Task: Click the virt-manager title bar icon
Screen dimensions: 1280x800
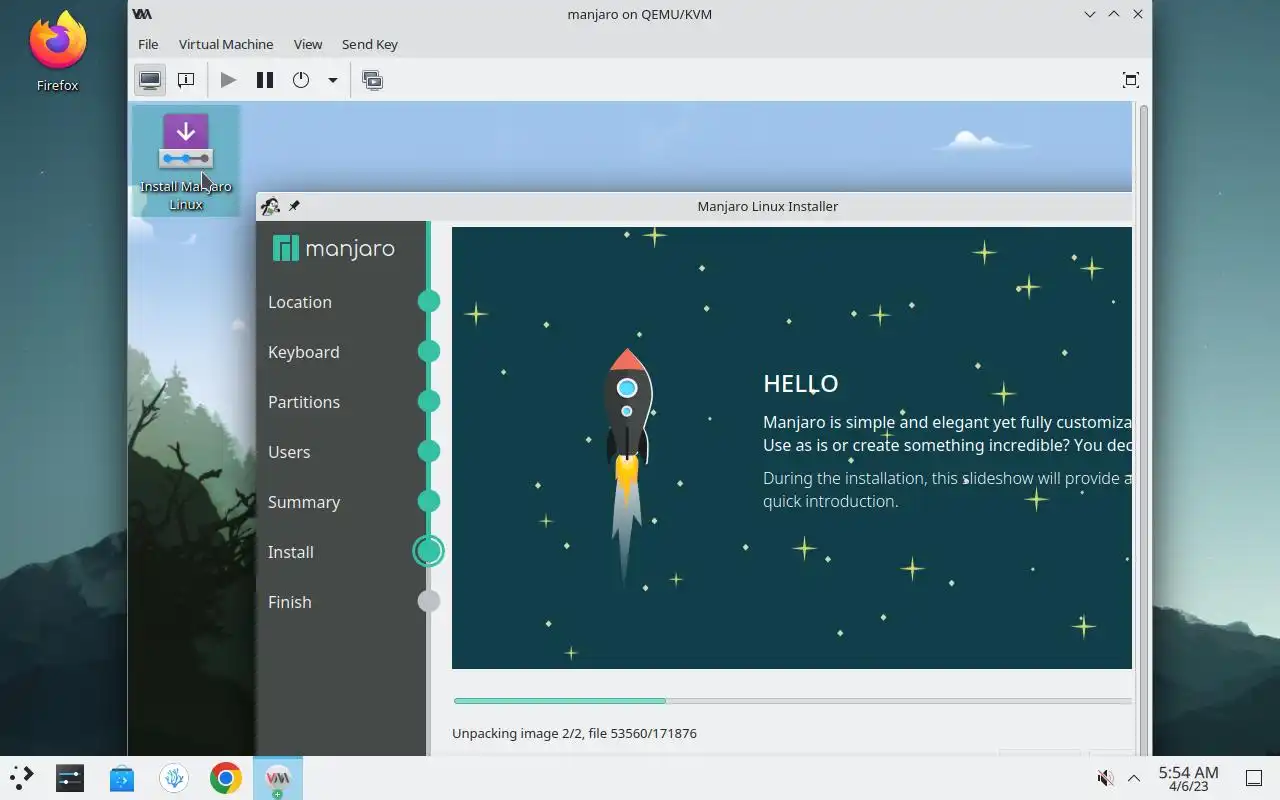Action: tap(142, 14)
